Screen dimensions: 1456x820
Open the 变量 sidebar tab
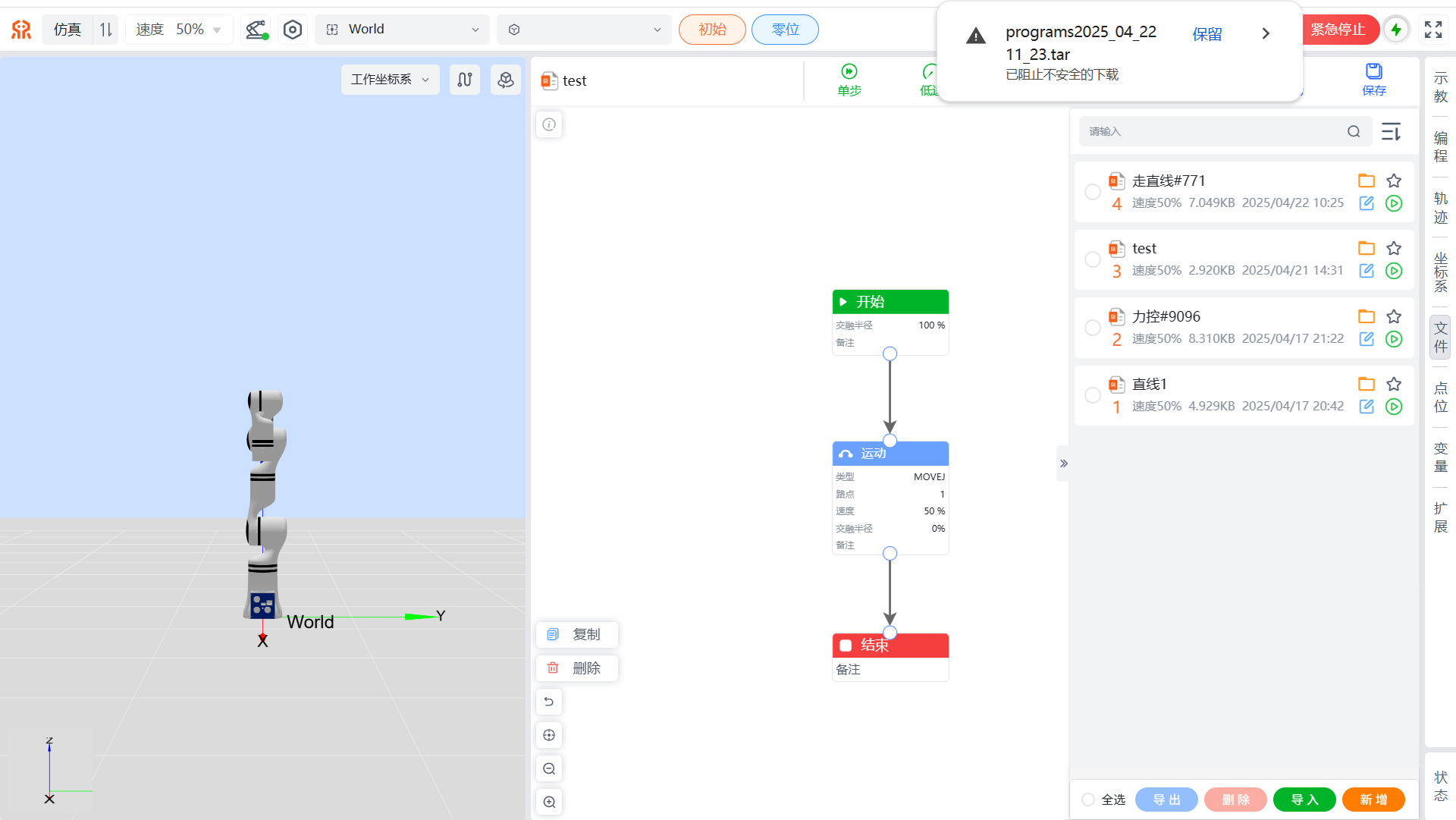1440,457
